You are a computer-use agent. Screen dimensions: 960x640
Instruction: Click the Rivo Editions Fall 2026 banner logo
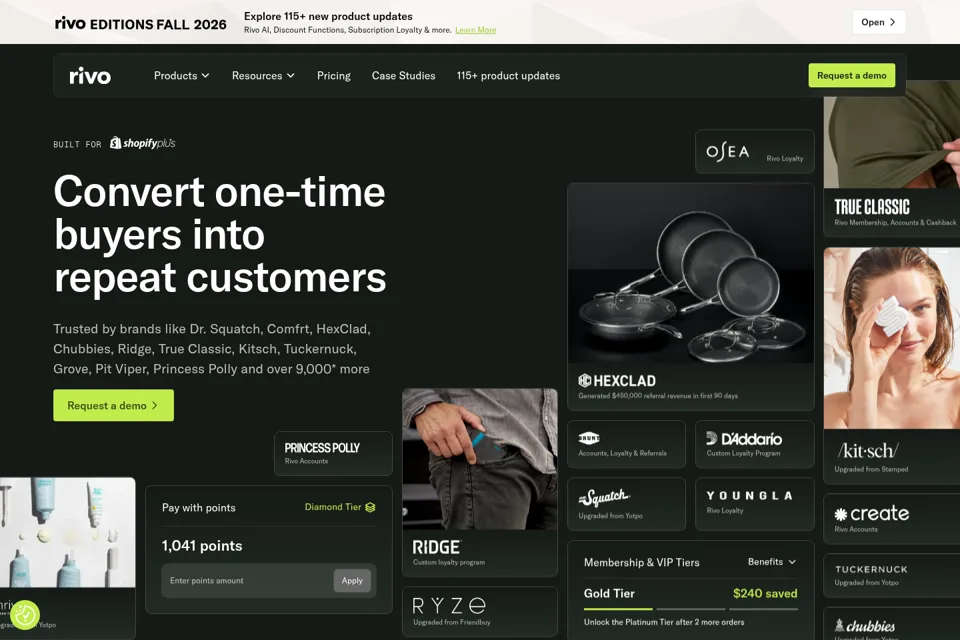(140, 23)
